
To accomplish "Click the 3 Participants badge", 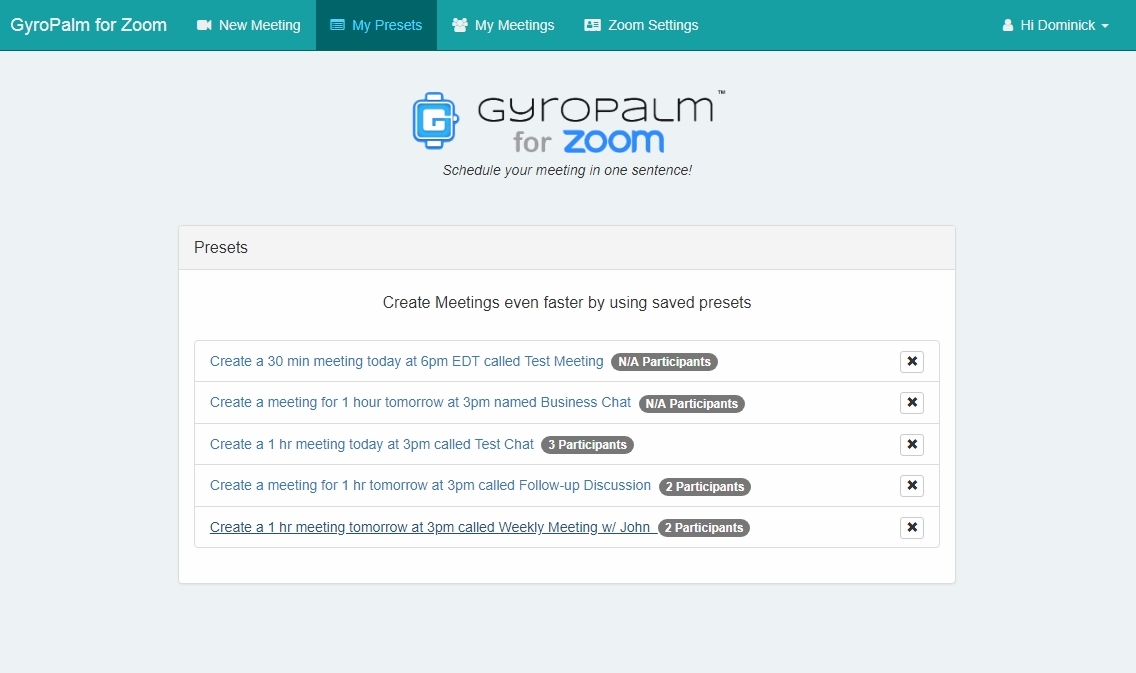I will pos(587,445).
